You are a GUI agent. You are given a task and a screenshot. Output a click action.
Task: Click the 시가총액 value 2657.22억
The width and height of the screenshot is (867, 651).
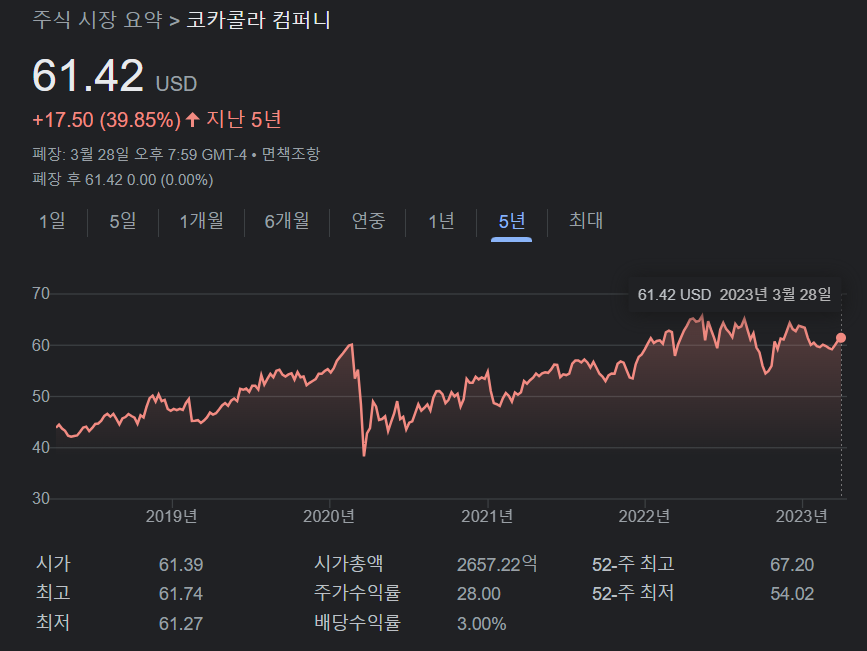pyautogui.click(x=497, y=564)
